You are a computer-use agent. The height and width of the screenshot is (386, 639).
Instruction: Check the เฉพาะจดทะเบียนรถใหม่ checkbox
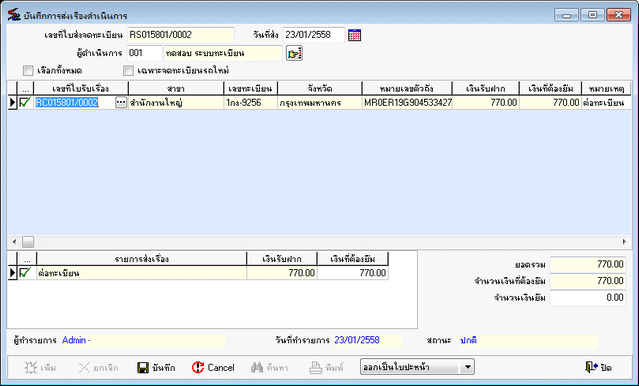coord(128,71)
